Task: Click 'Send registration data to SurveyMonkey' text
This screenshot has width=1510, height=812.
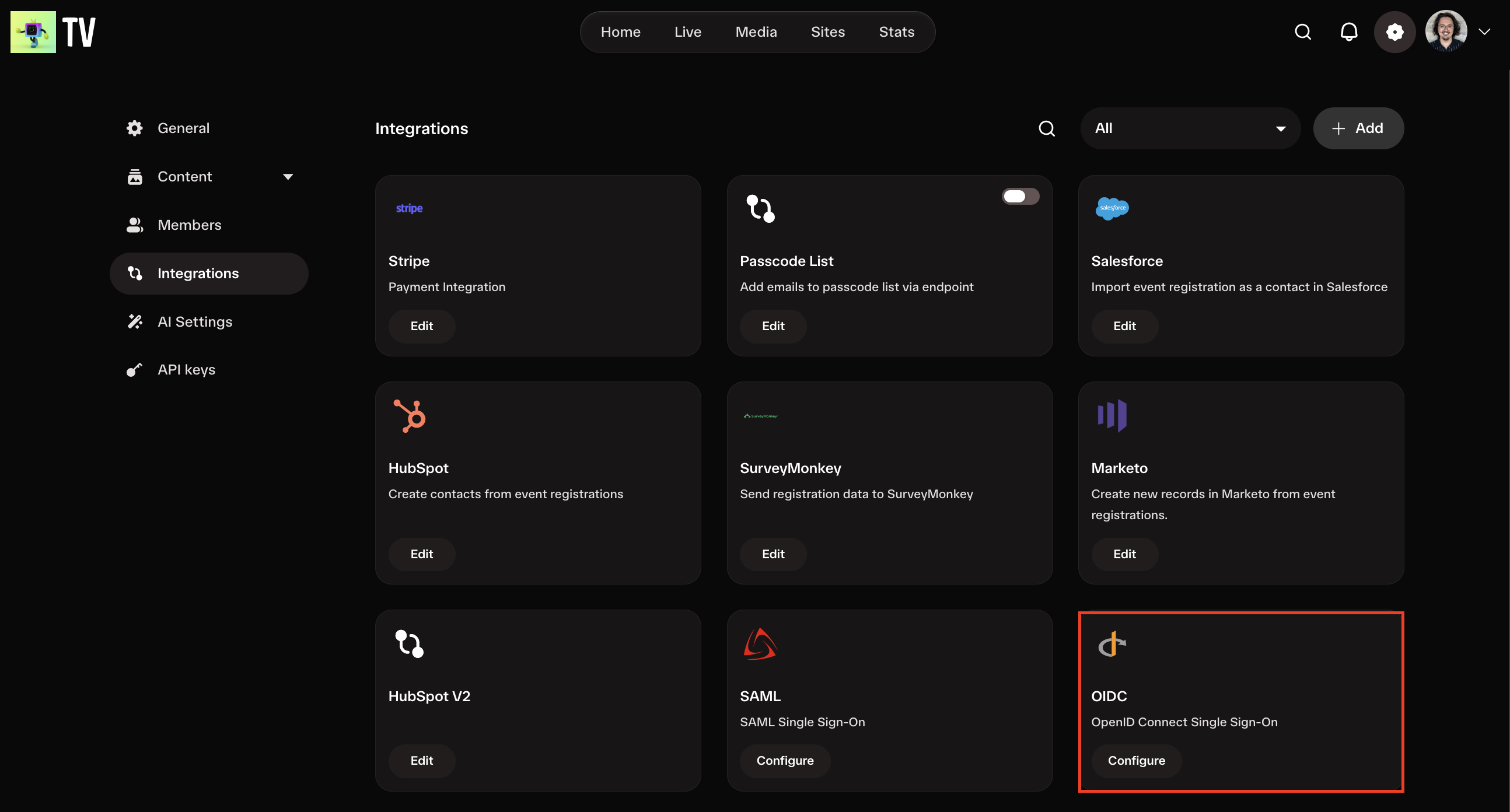Action: 857,494
